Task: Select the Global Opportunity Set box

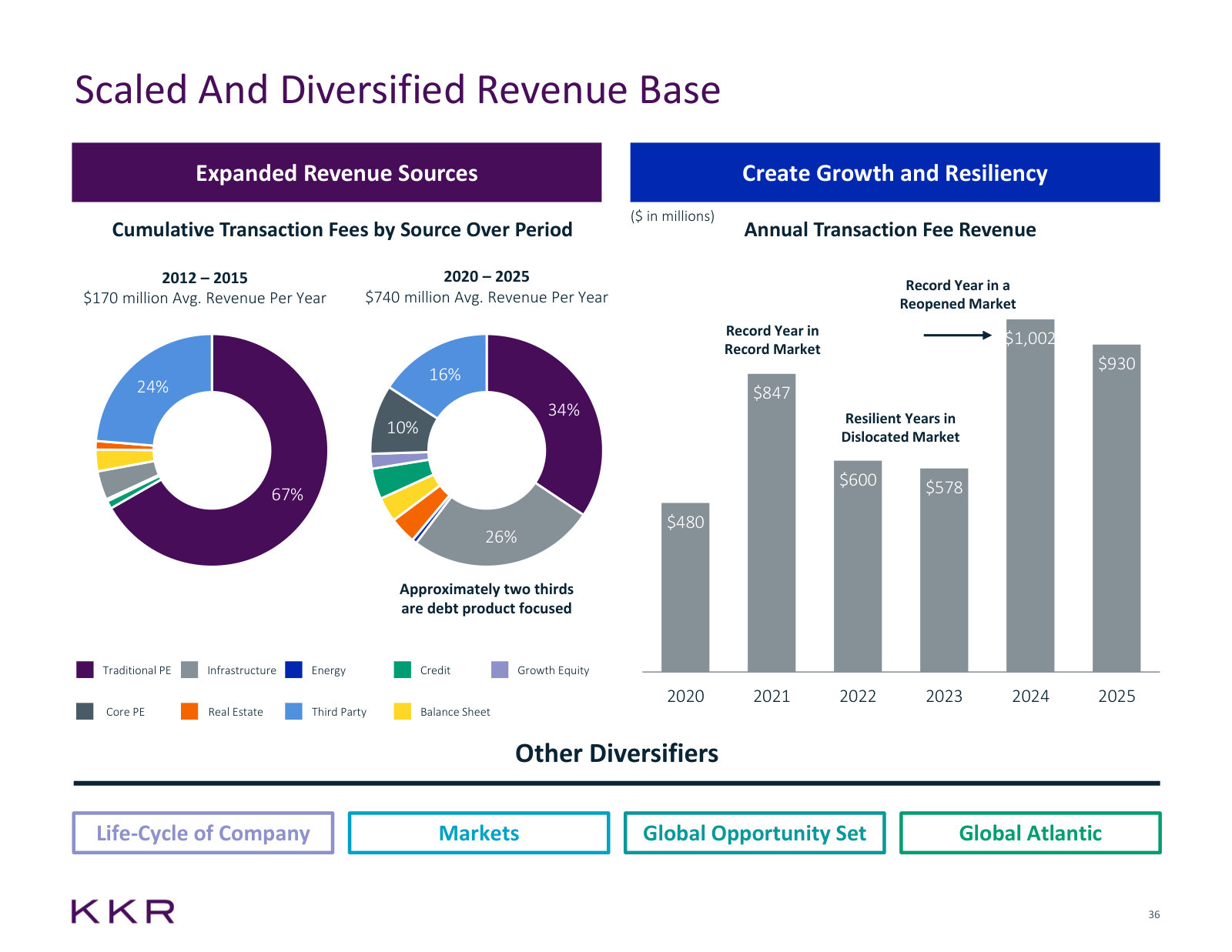Action: pos(755,833)
